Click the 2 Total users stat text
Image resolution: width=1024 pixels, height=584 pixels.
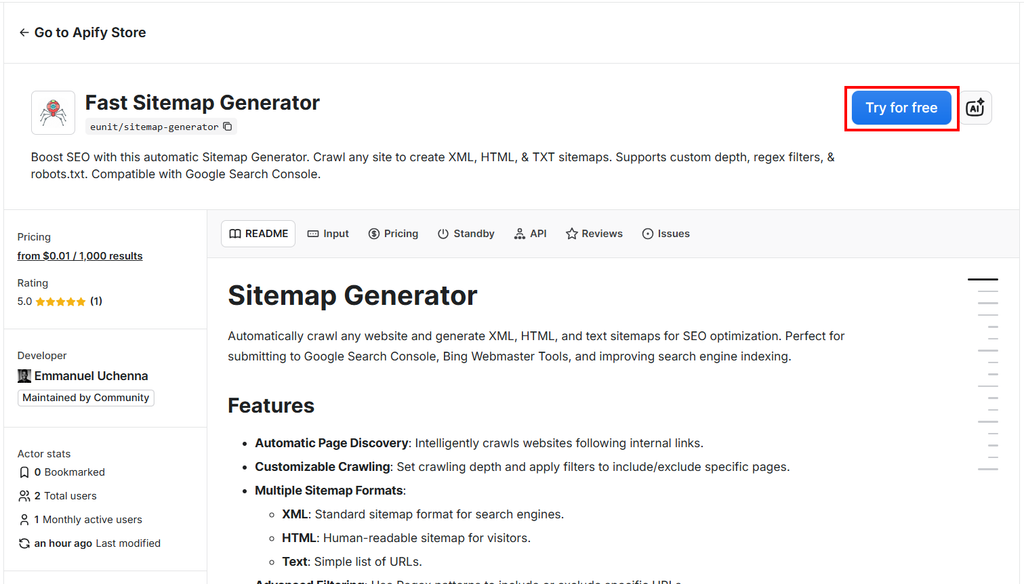[65, 496]
